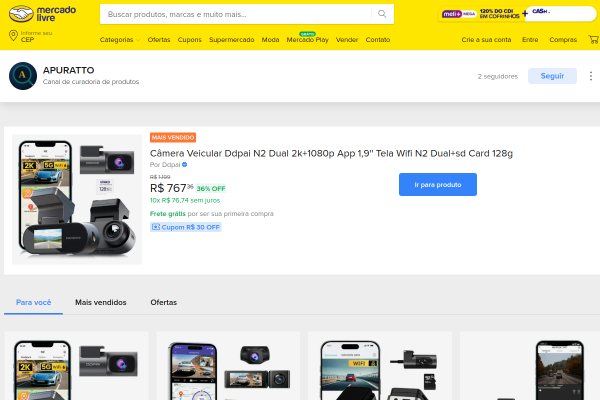The height and width of the screenshot is (400, 600).
Task: Click the MAIS VENDIDO badge
Action: (173, 137)
